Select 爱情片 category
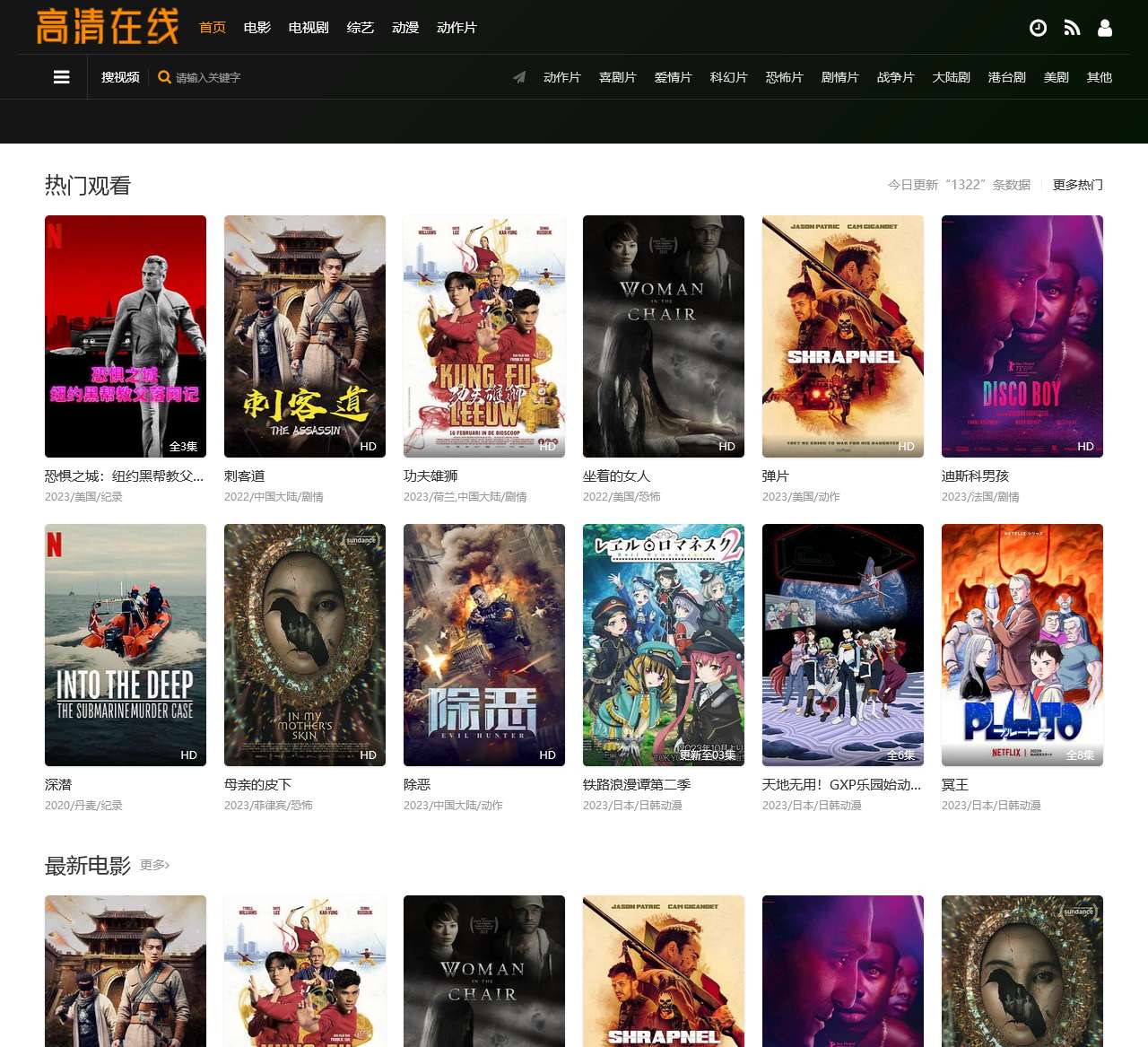Screen dimensions: 1148x1047 coord(674,77)
